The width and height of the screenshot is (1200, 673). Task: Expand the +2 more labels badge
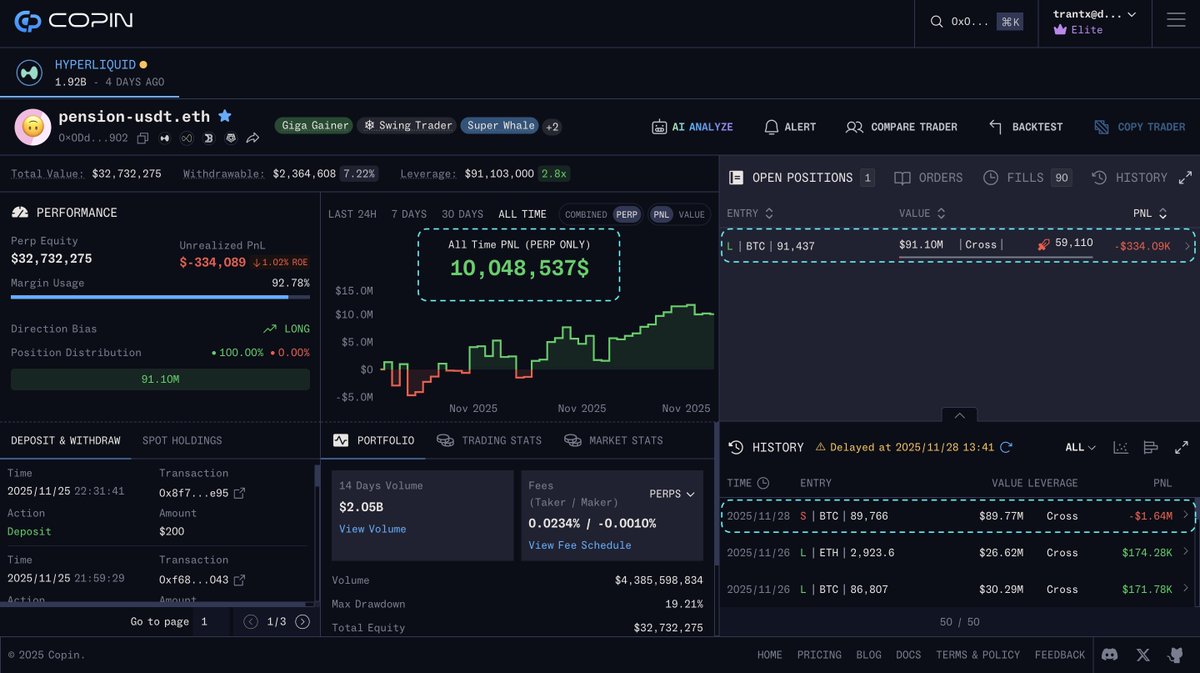pos(552,127)
